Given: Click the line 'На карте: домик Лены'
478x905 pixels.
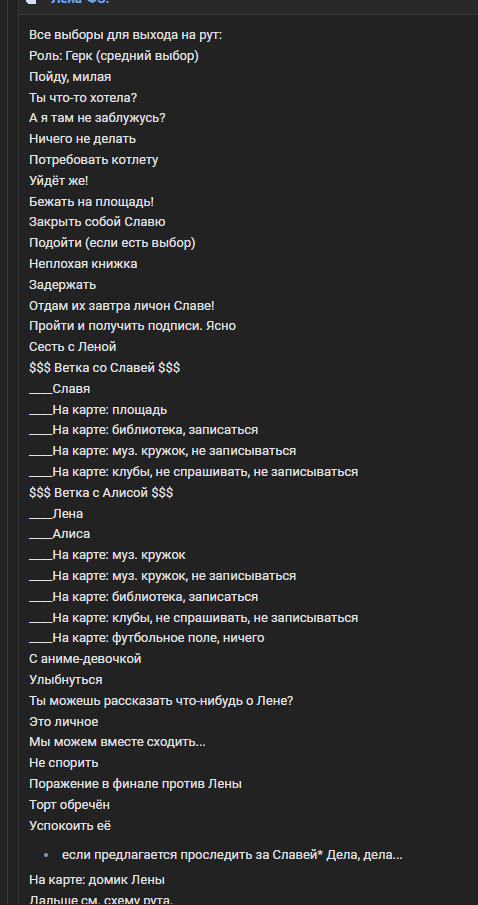Looking at the screenshot, I should [x=96, y=880].
